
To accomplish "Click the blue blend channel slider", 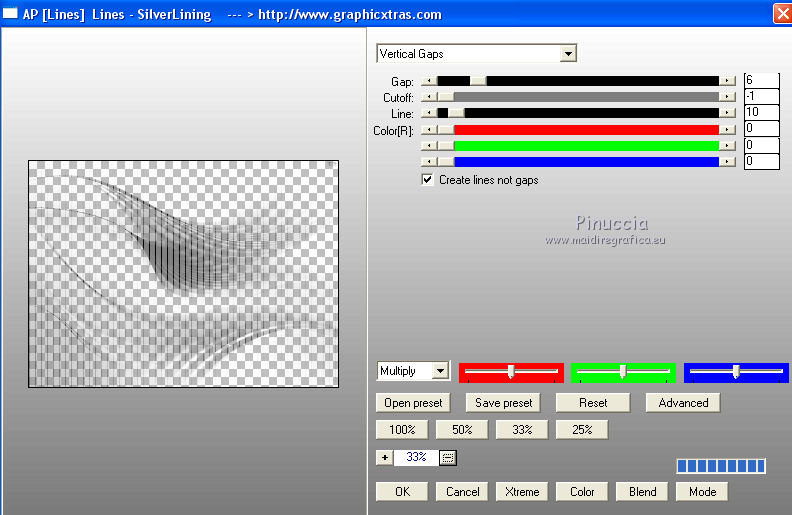I will coord(736,372).
